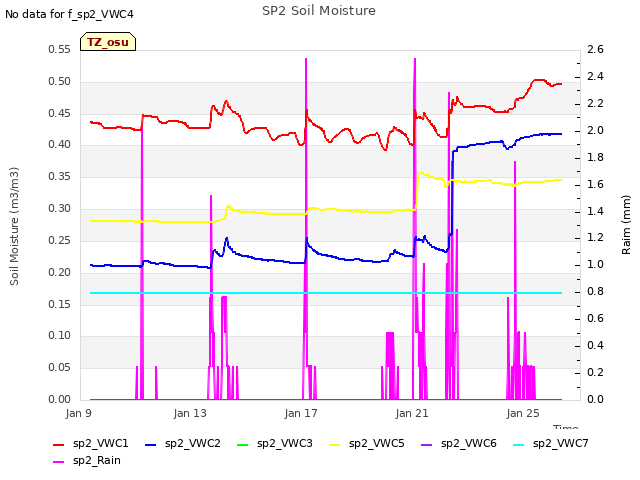Click the sp2_VWC7 legend entry
This screenshot has height=480, width=640.
(551, 443)
